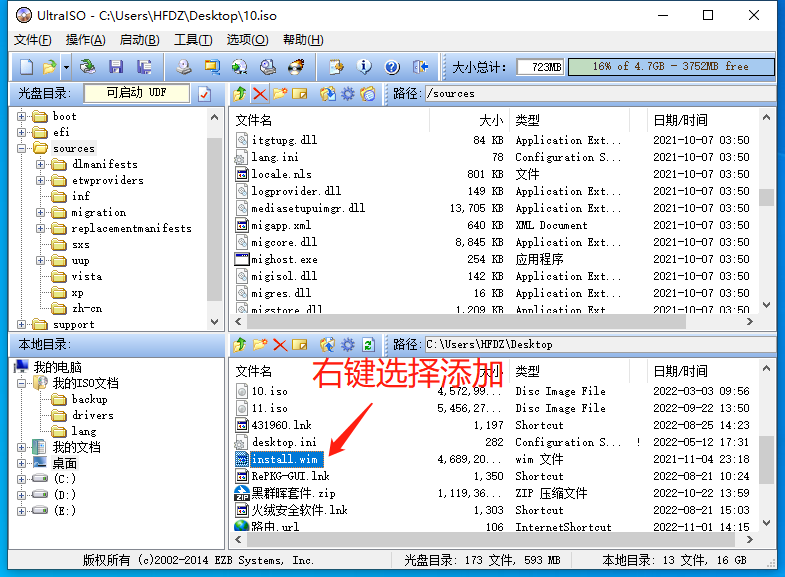This screenshot has height=577, width=785.
Task: Click the Burn CD/DVD image flaming disc icon
Action: point(296,67)
